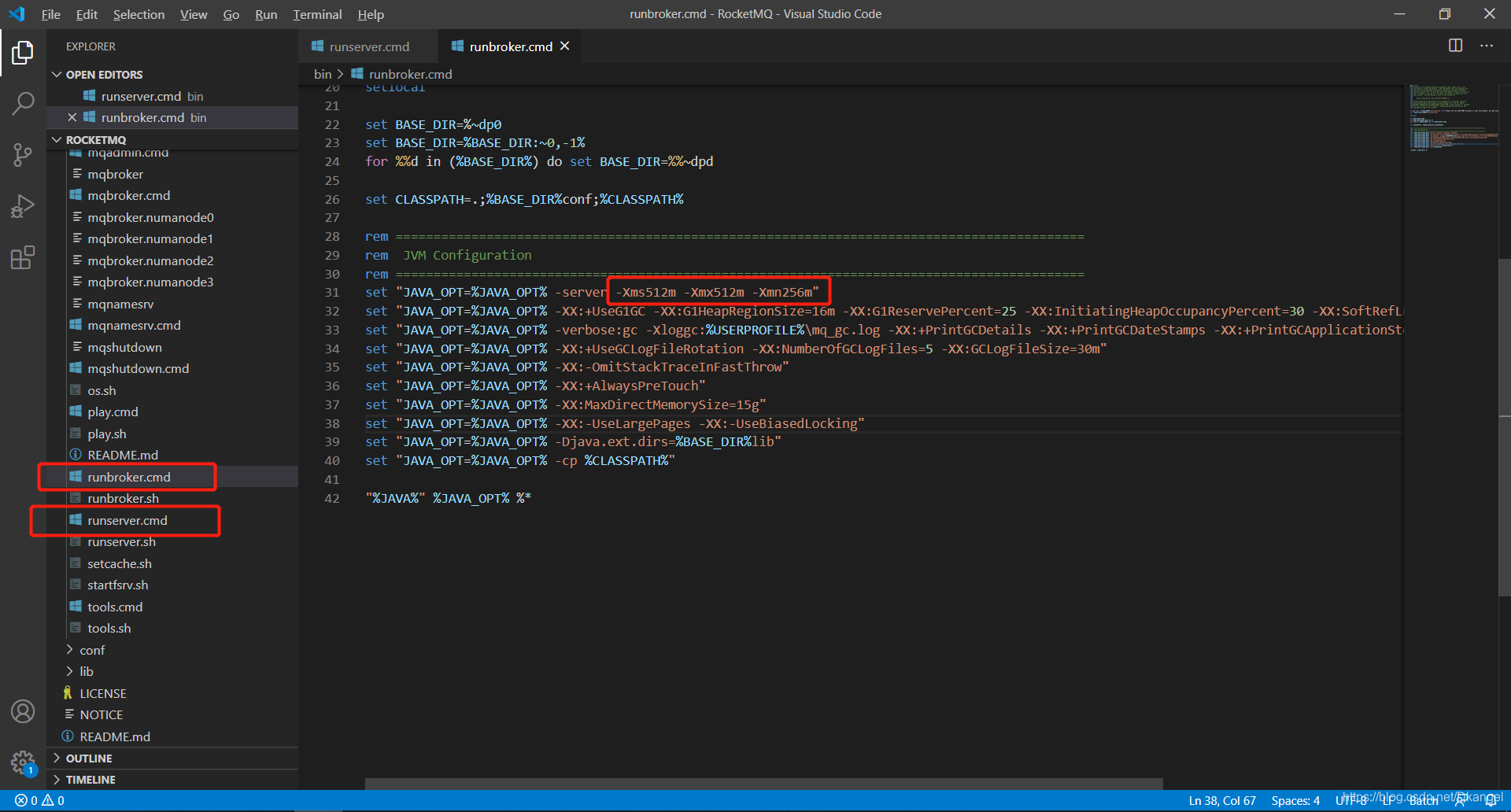Click the runbroker.cmd breadcrumb segment
Viewport: 1511px width, 812px height.
[402, 74]
